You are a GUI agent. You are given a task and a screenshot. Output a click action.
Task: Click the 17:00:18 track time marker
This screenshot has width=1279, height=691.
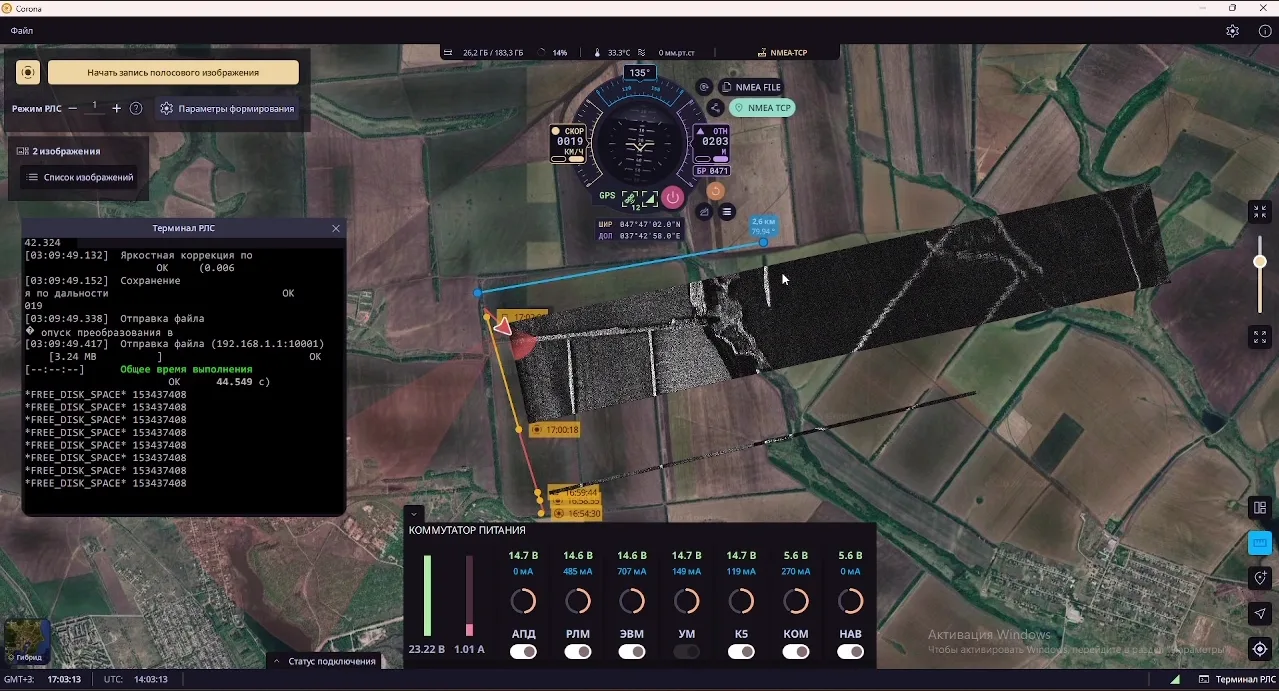point(555,430)
